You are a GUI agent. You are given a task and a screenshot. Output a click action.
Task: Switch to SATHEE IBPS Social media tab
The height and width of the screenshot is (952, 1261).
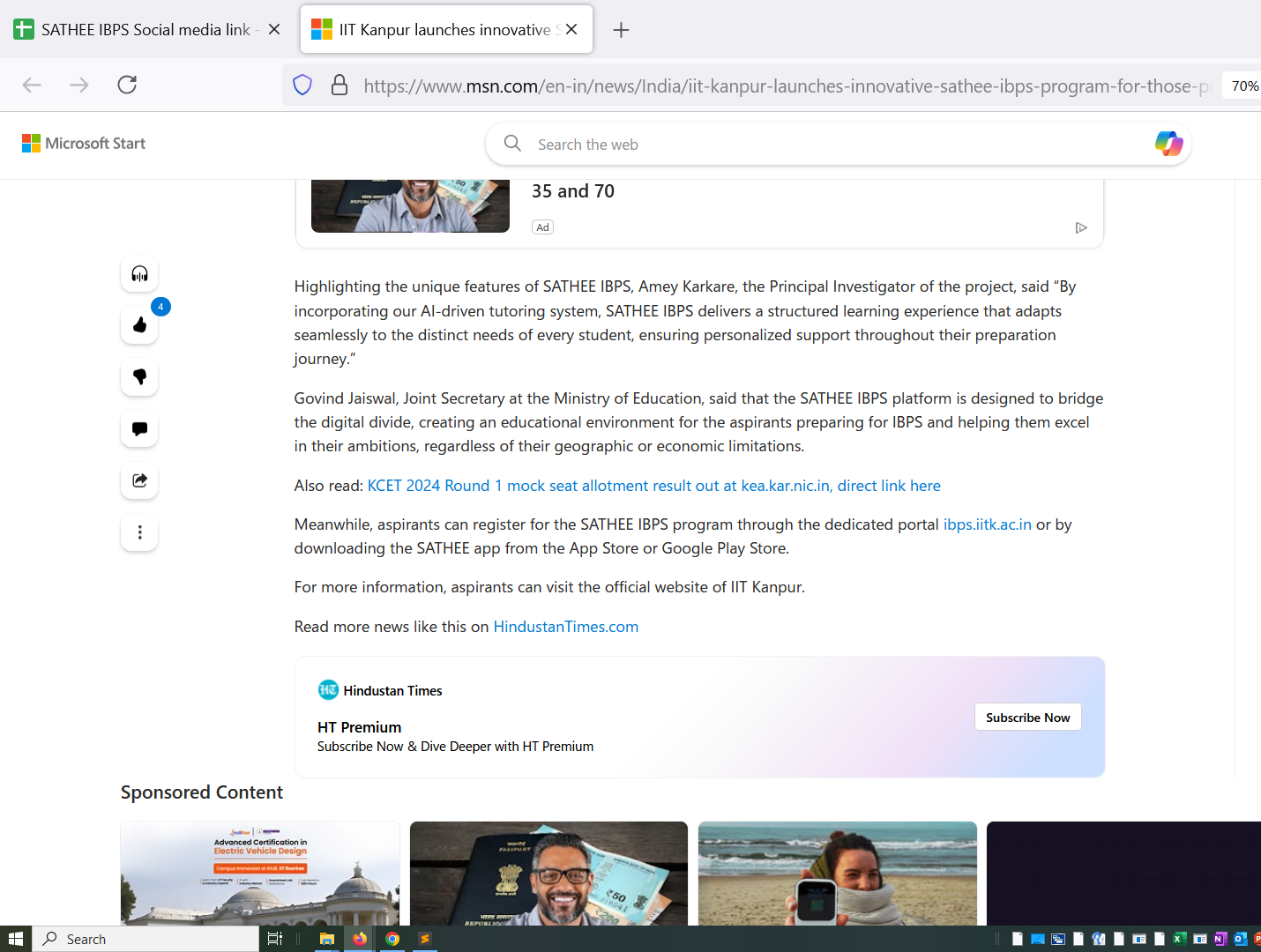(x=145, y=30)
